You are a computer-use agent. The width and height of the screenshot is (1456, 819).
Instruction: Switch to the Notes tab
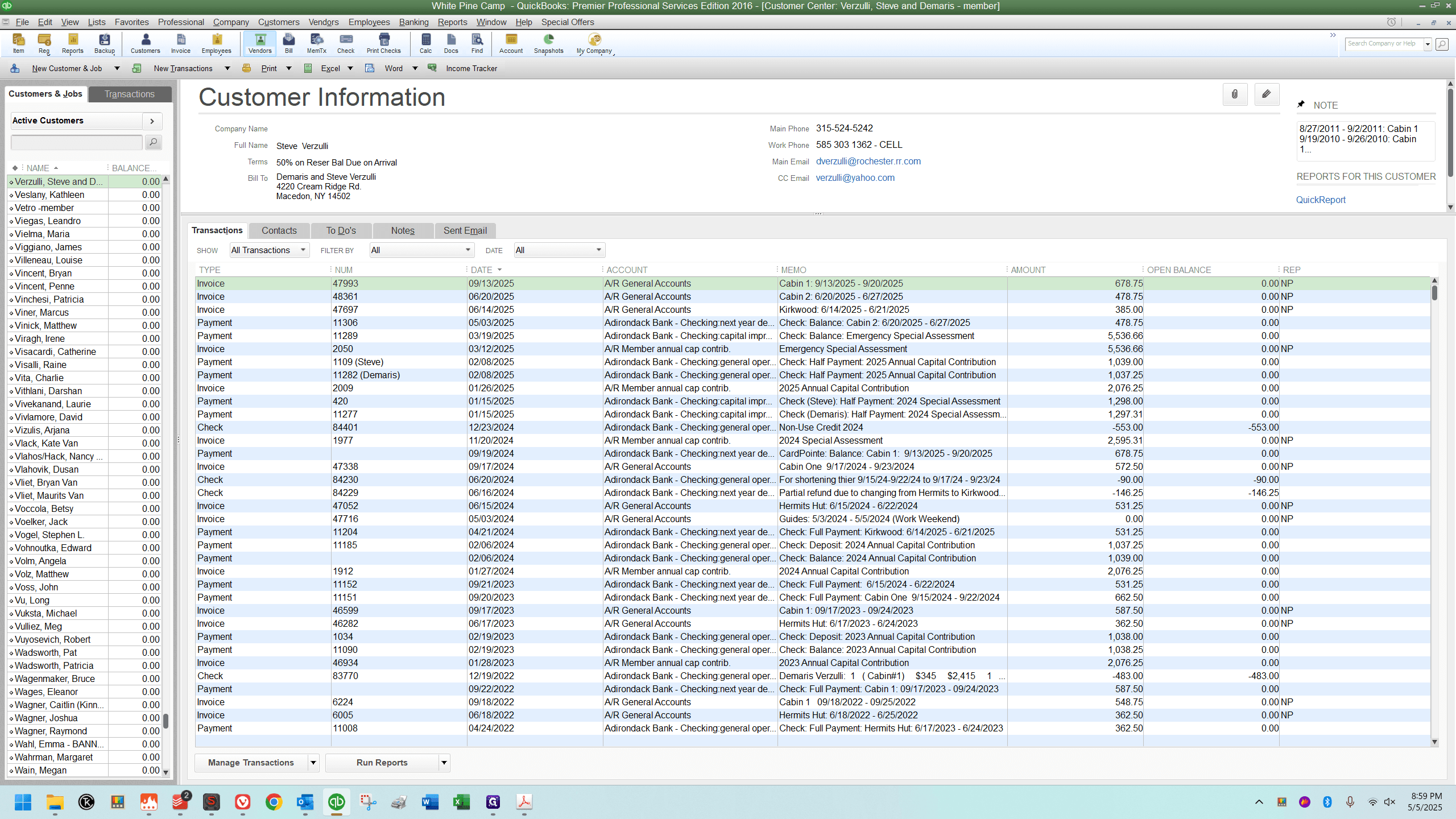point(403,230)
